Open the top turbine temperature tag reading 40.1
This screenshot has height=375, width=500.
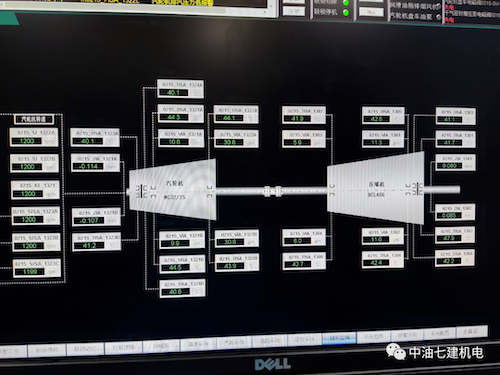pos(180,89)
